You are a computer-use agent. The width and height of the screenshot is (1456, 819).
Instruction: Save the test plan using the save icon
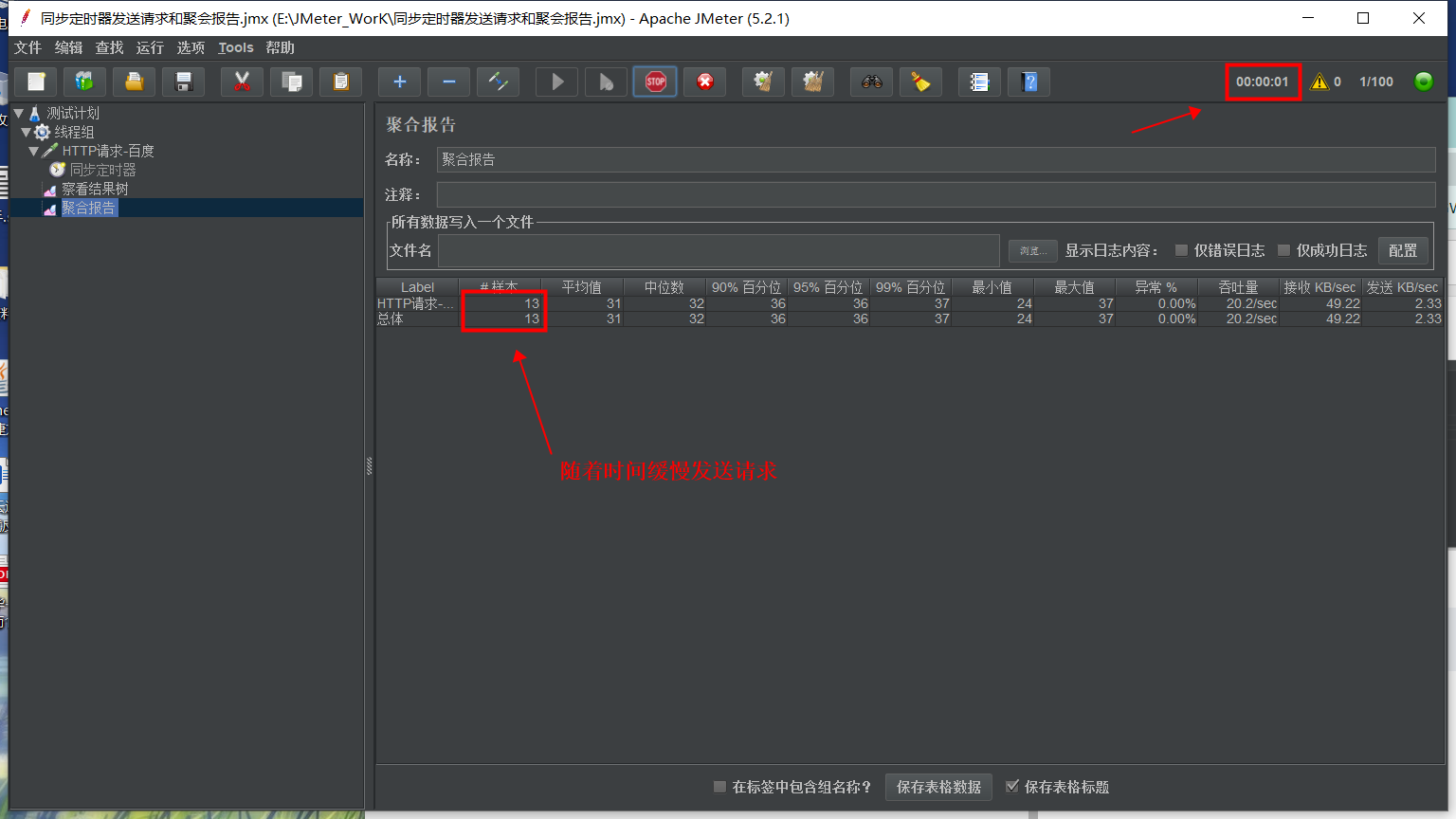183,82
